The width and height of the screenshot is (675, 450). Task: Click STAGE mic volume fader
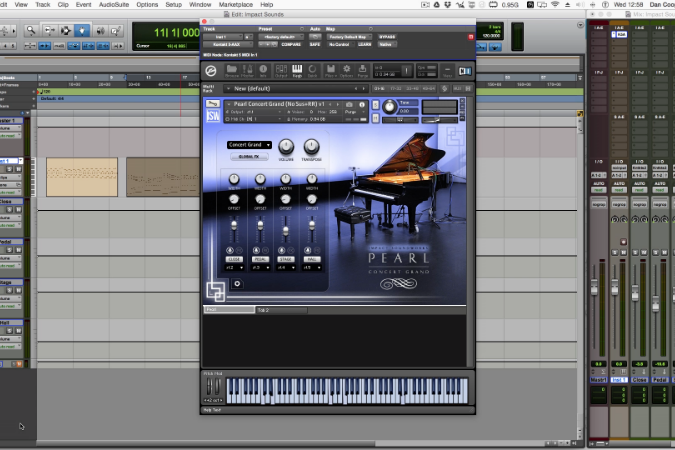click(286, 232)
